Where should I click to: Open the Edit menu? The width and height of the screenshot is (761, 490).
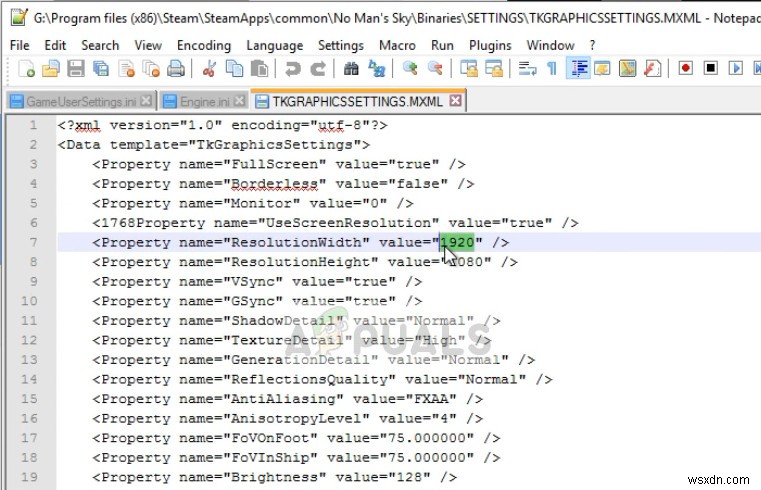pyautogui.click(x=55, y=46)
